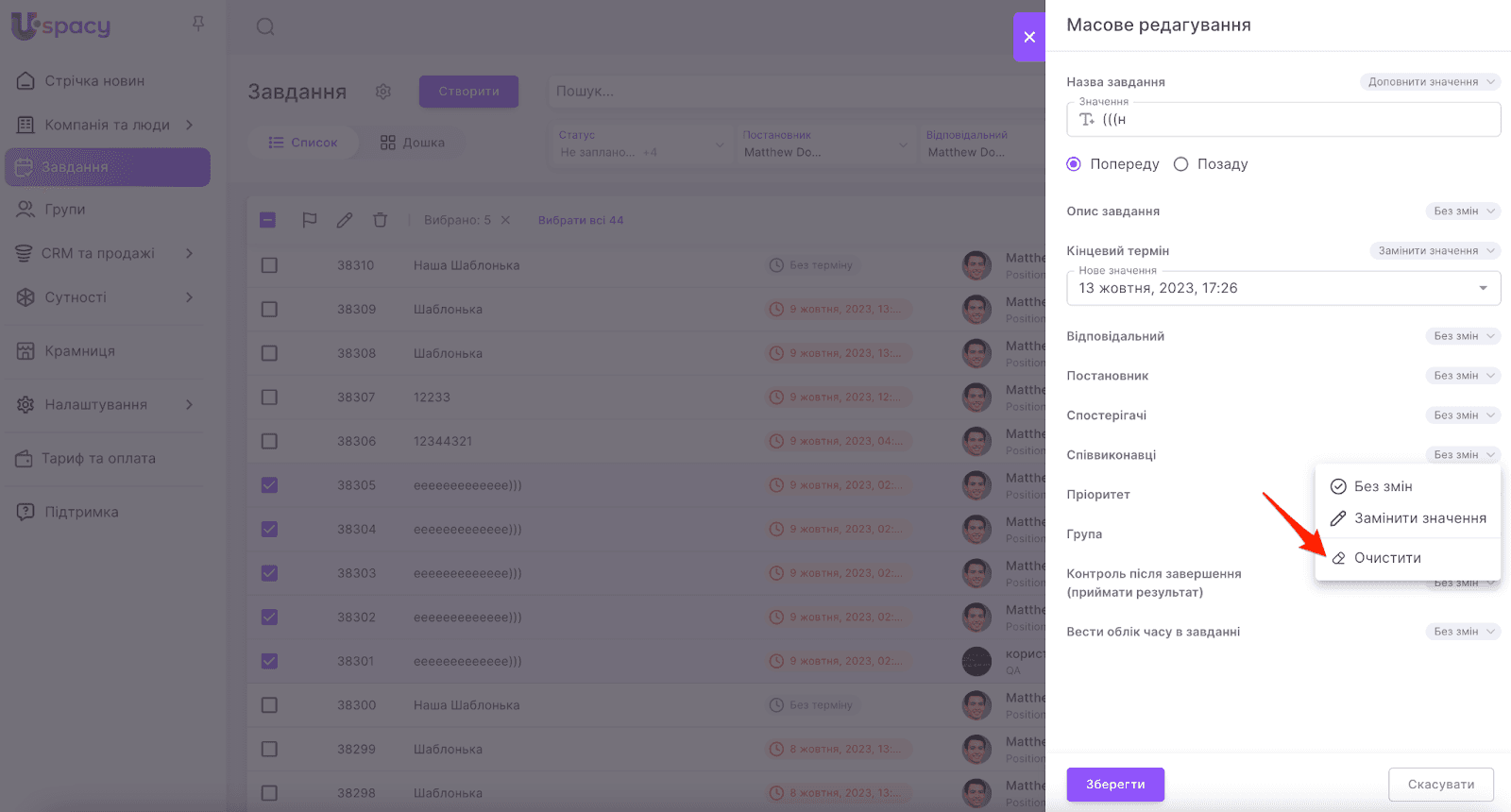This screenshot has width=1511, height=812.
Task: Select the Попереду radio button
Action: (x=1074, y=164)
